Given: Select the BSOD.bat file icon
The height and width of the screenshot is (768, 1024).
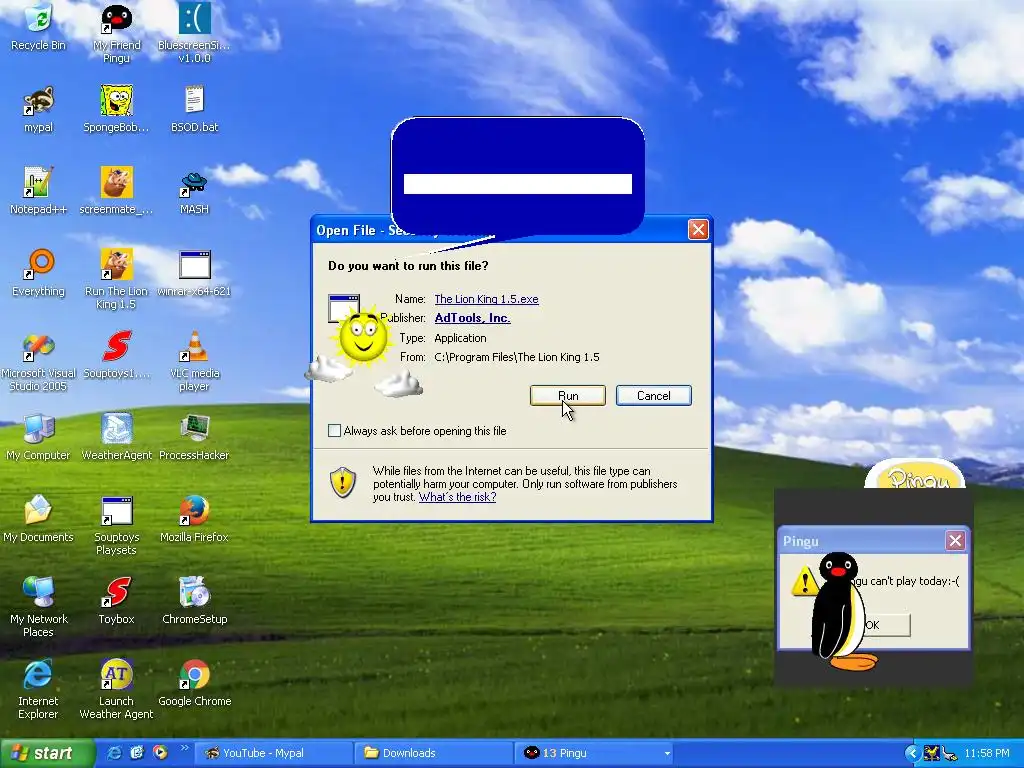Looking at the screenshot, I should coord(194,109).
